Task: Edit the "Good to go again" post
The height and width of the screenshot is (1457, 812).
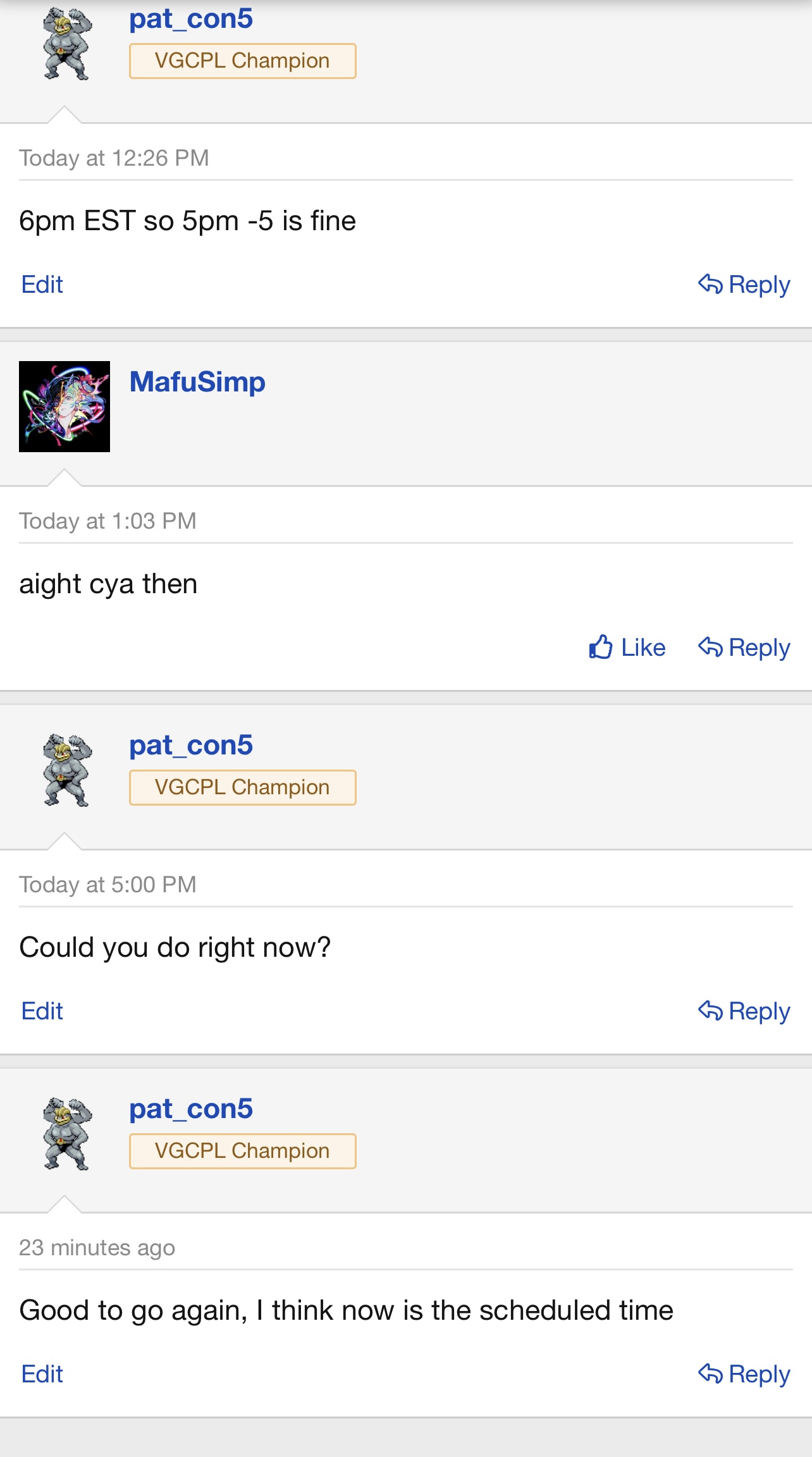Action: (x=42, y=1374)
